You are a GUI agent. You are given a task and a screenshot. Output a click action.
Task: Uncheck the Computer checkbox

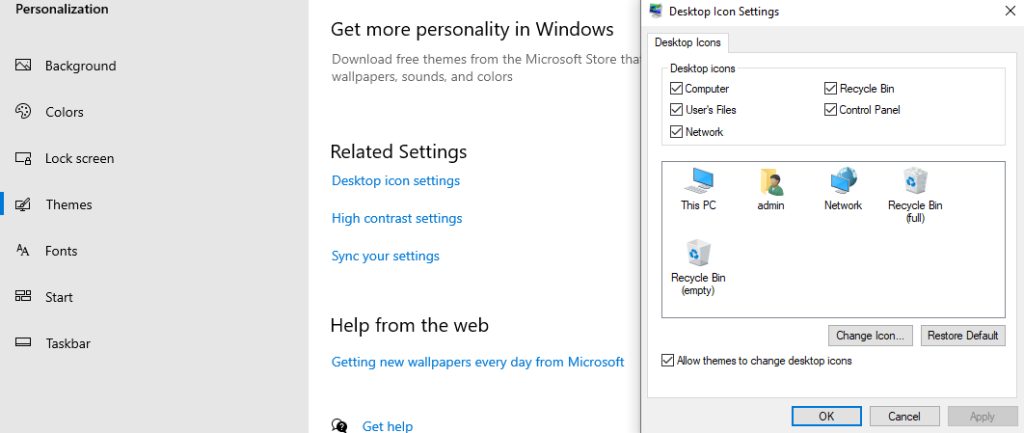(x=676, y=88)
